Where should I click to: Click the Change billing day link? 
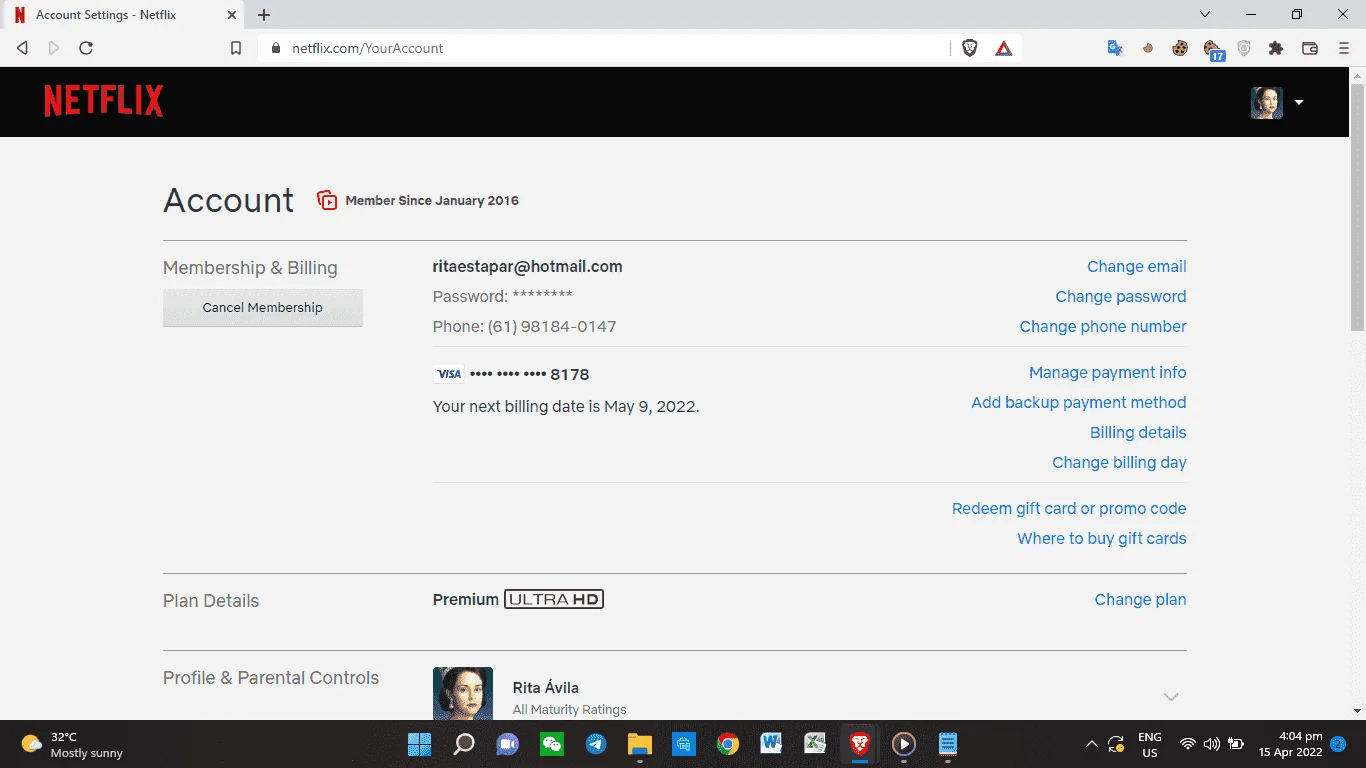point(1119,462)
